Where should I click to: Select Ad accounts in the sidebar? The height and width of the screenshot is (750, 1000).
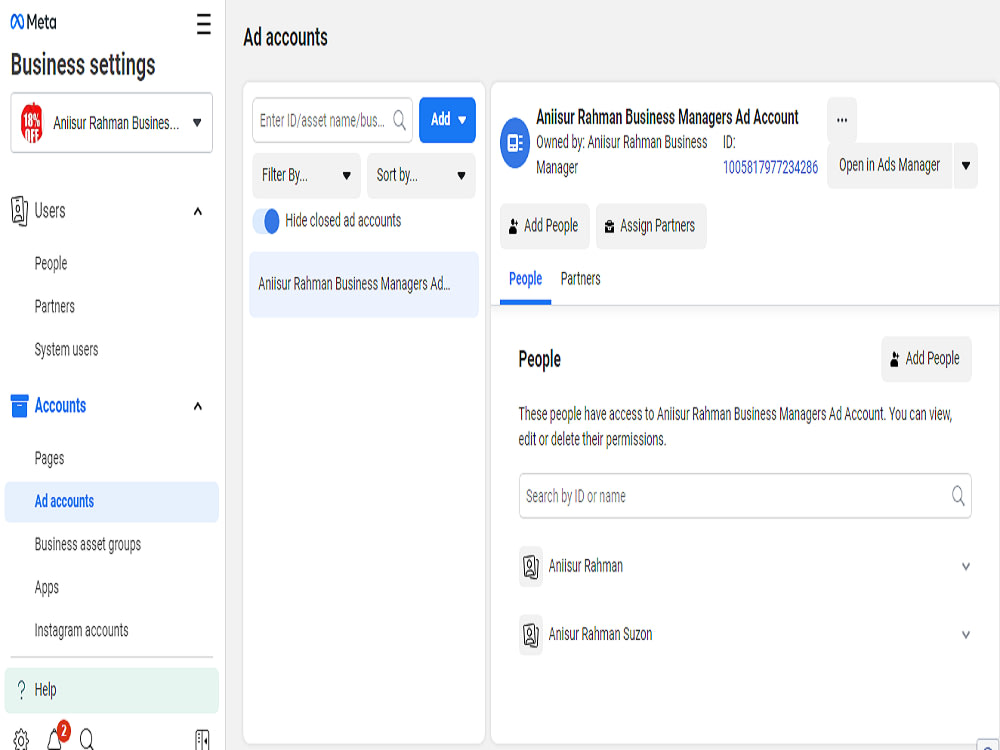click(112, 502)
